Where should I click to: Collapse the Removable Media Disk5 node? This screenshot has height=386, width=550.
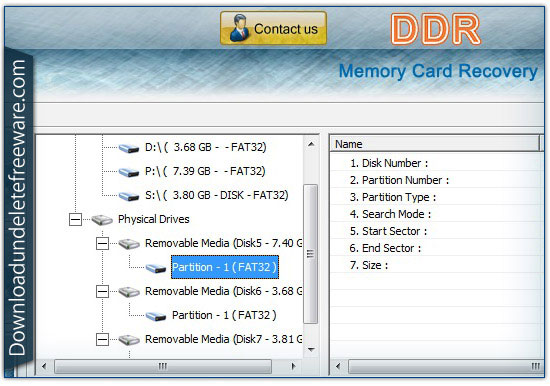click(102, 244)
